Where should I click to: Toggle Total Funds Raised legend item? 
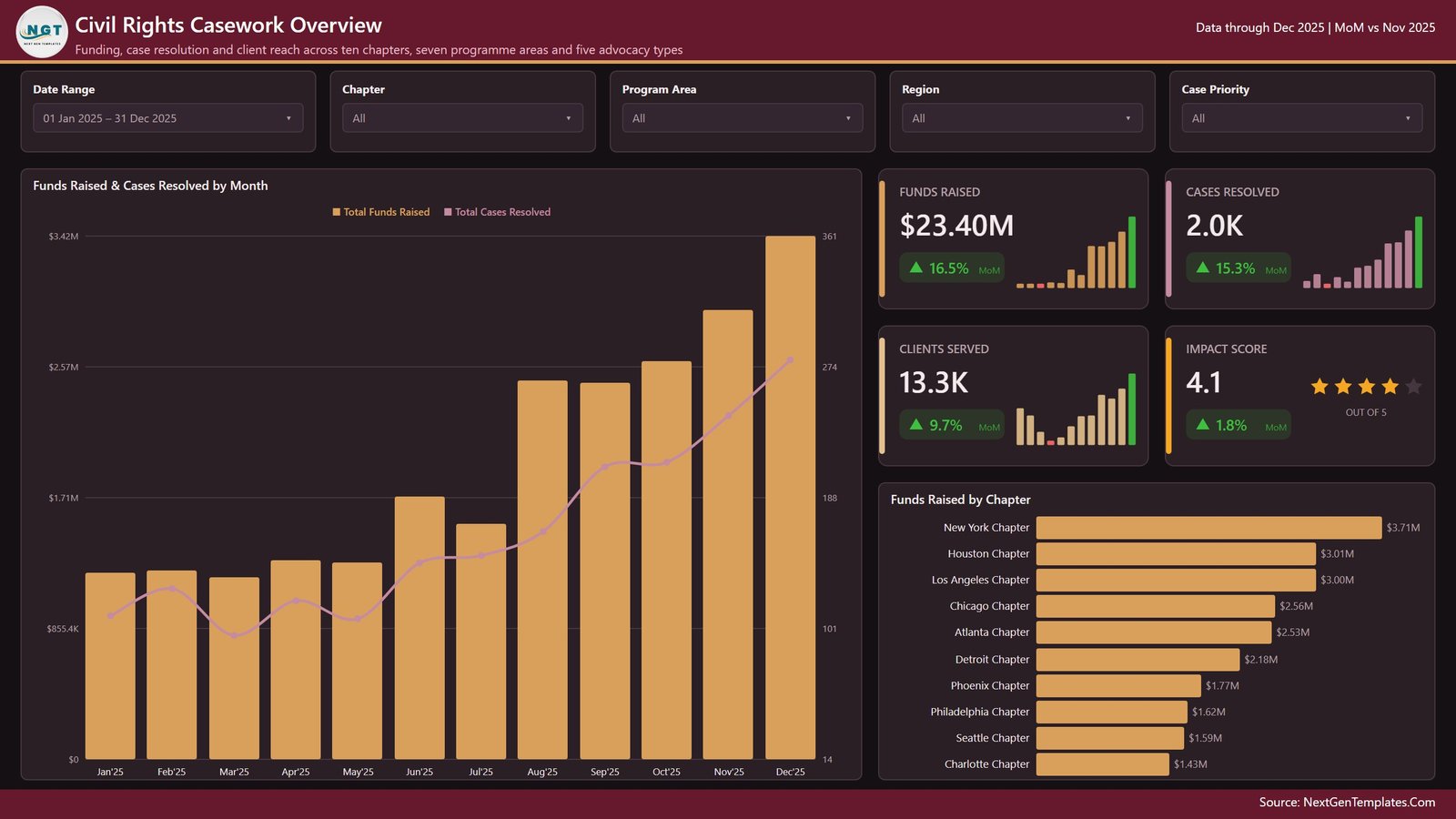381,212
